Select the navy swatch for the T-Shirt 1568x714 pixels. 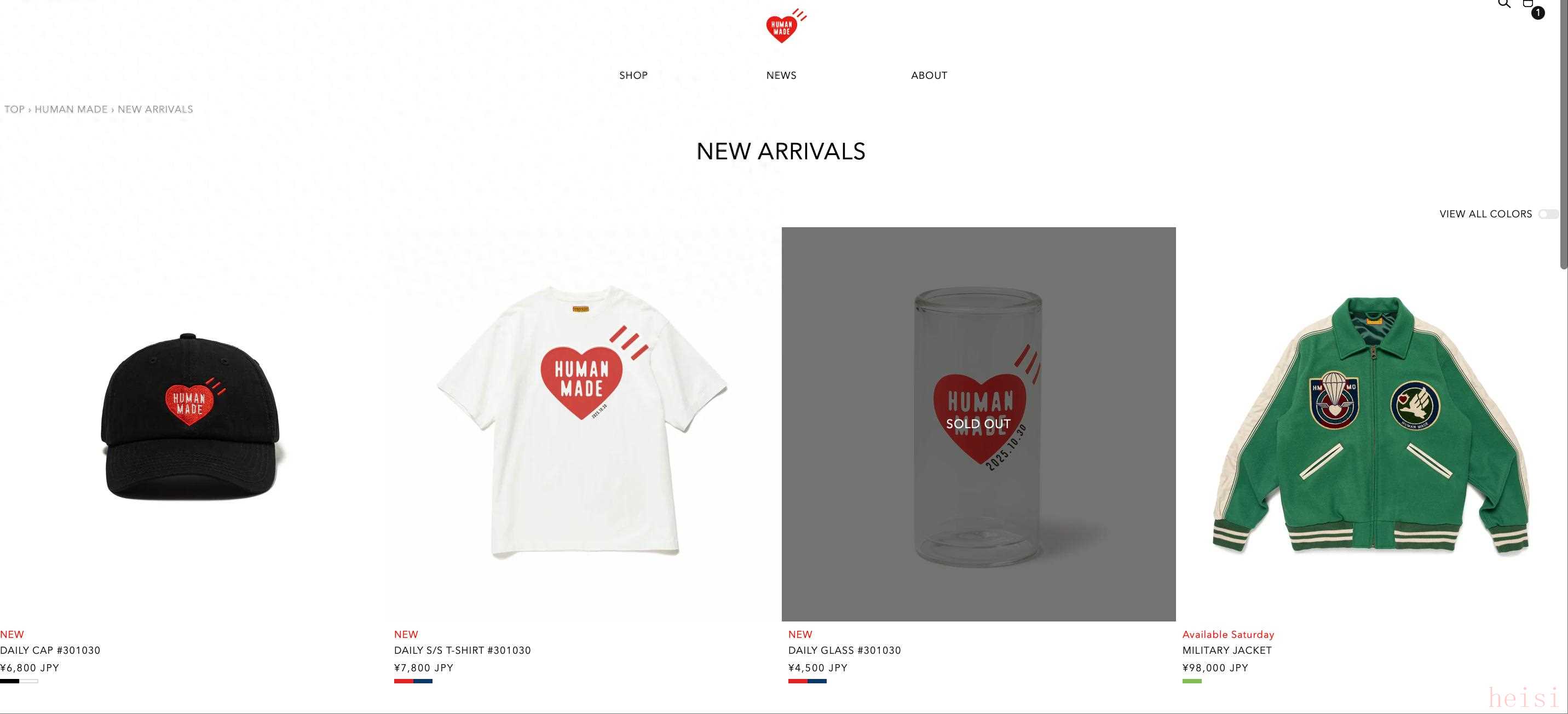point(423,681)
